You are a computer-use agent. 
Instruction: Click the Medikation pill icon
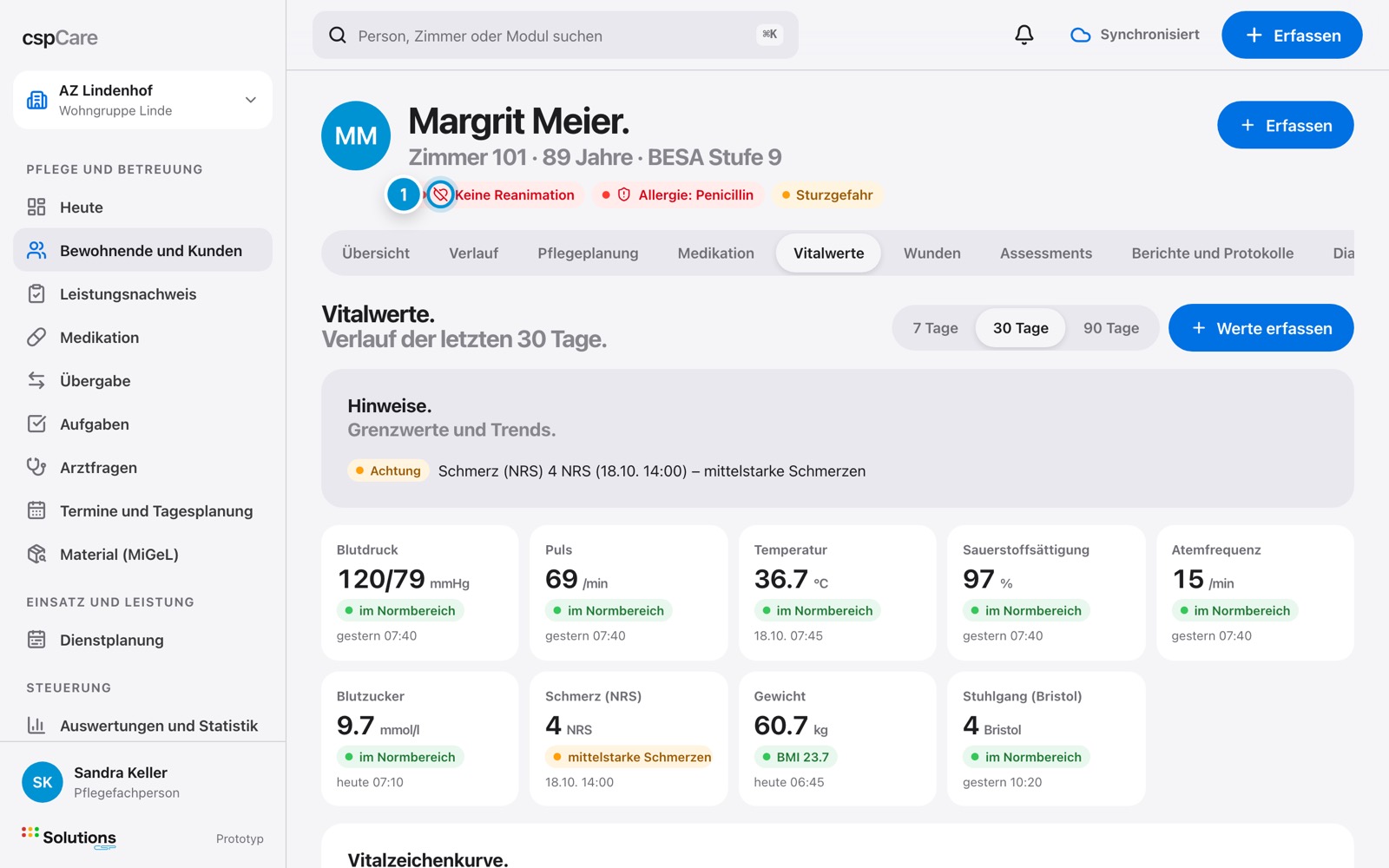(36, 337)
